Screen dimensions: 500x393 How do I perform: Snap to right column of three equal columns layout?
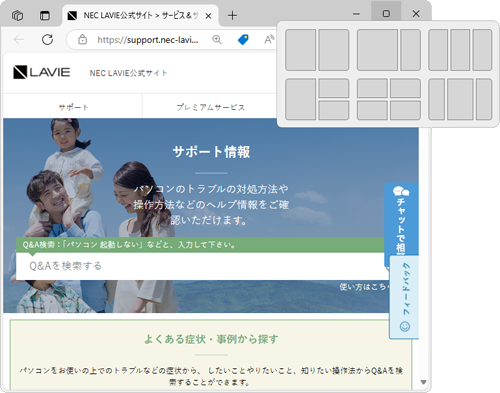pos(482,50)
